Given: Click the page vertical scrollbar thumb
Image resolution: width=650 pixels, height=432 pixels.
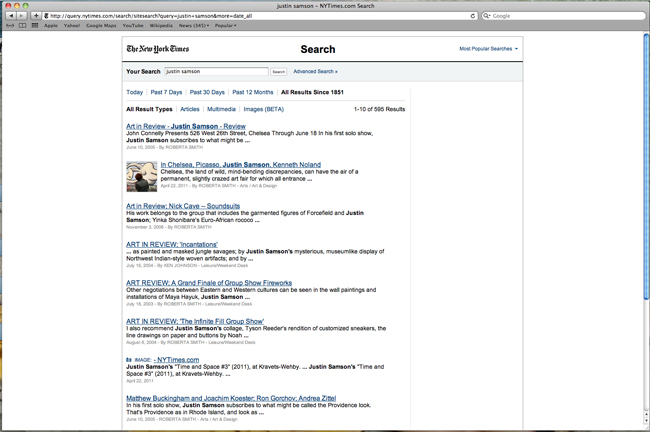Looking at the screenshot, I should pyautogui.click(x=646, y=166).
